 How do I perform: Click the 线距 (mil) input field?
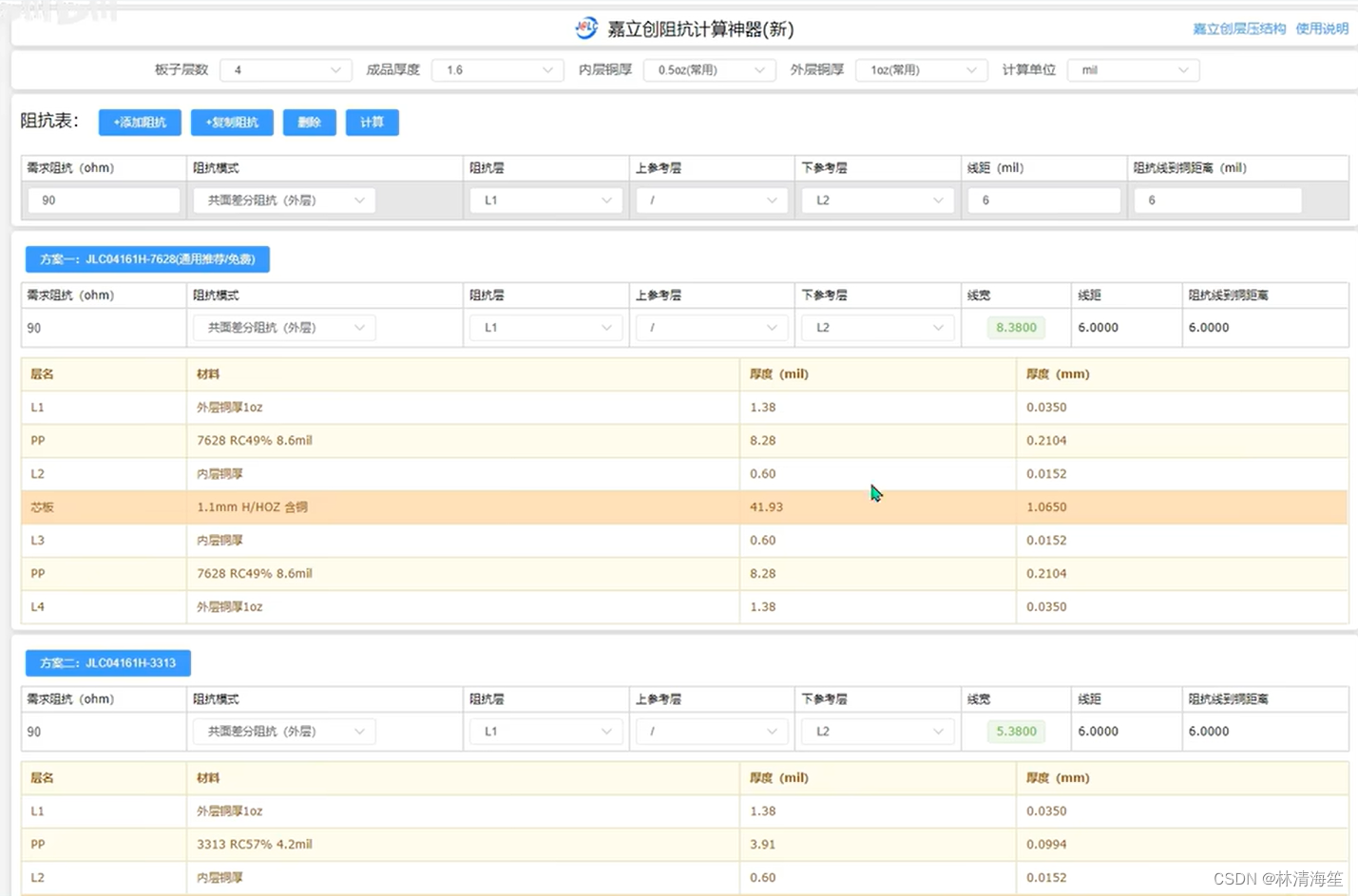click(x=1044, y=200)
